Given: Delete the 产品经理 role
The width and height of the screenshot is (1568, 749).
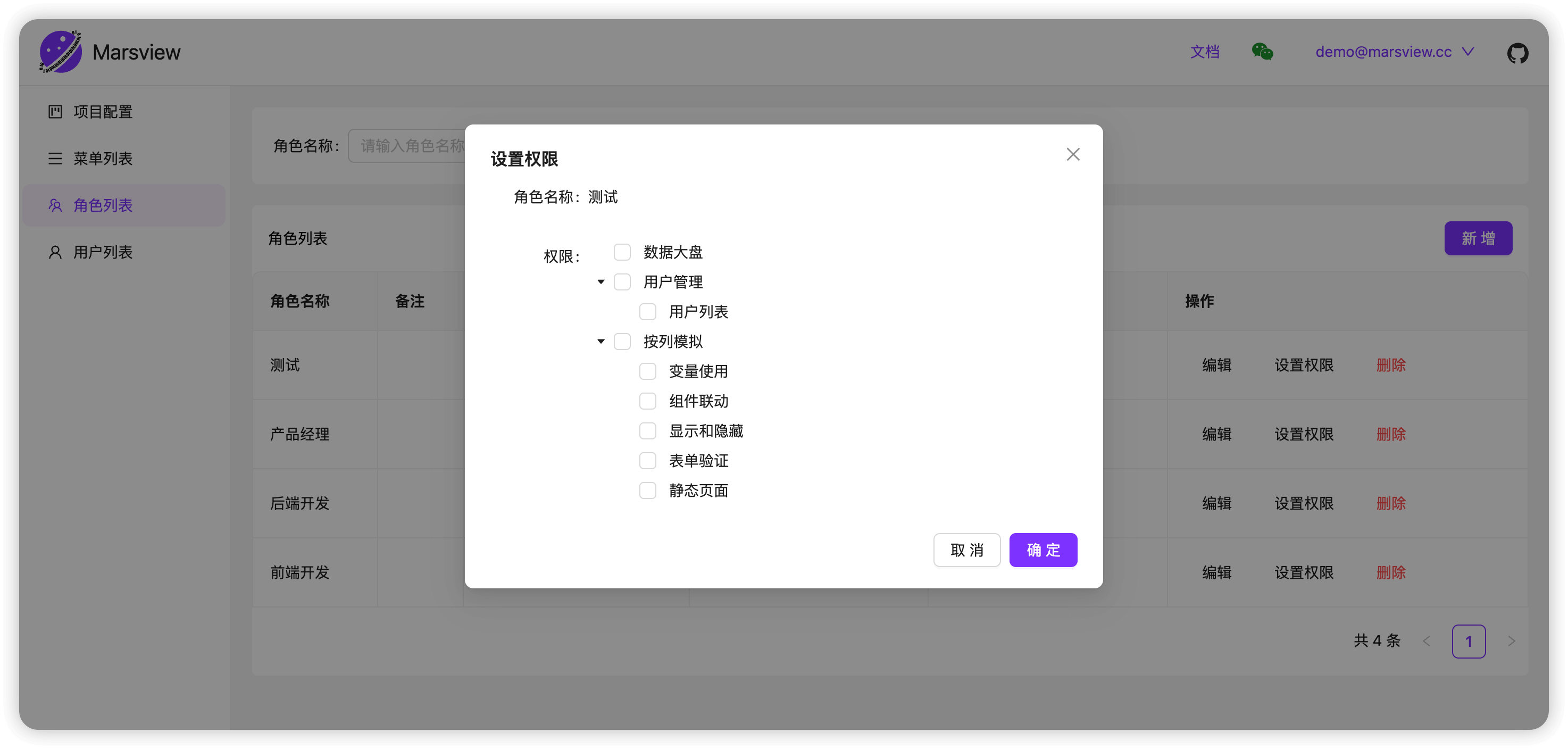Looking at the screenshot, I should (x=1391, y=434).
